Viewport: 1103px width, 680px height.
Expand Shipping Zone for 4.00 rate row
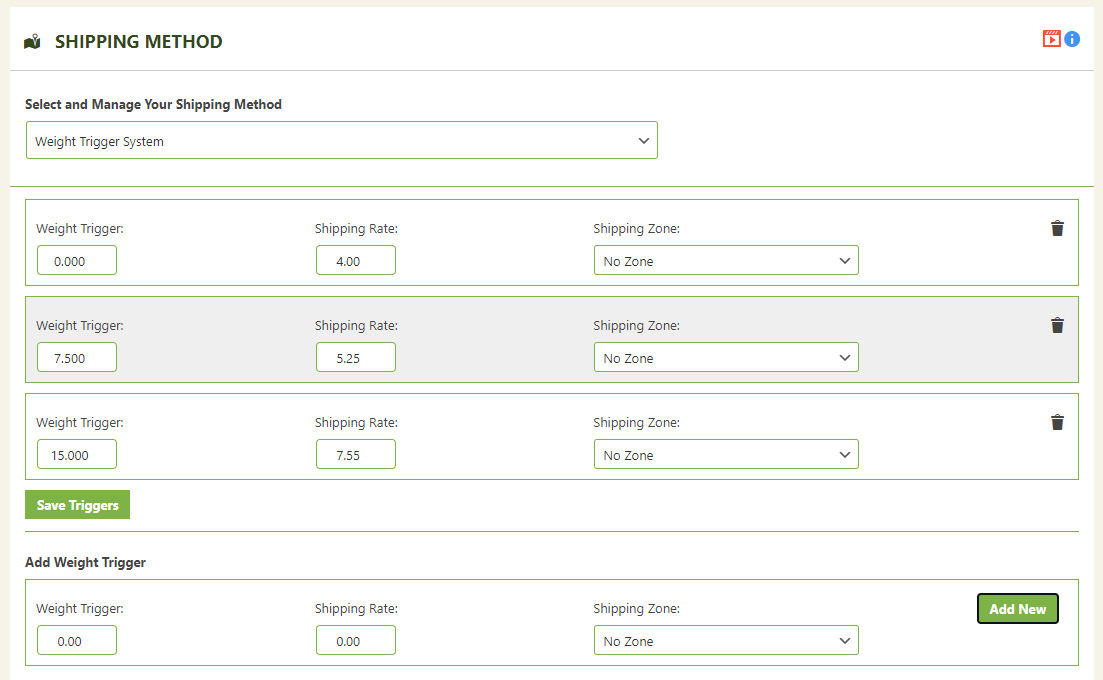pyautogui.click(x=725, y=261)
